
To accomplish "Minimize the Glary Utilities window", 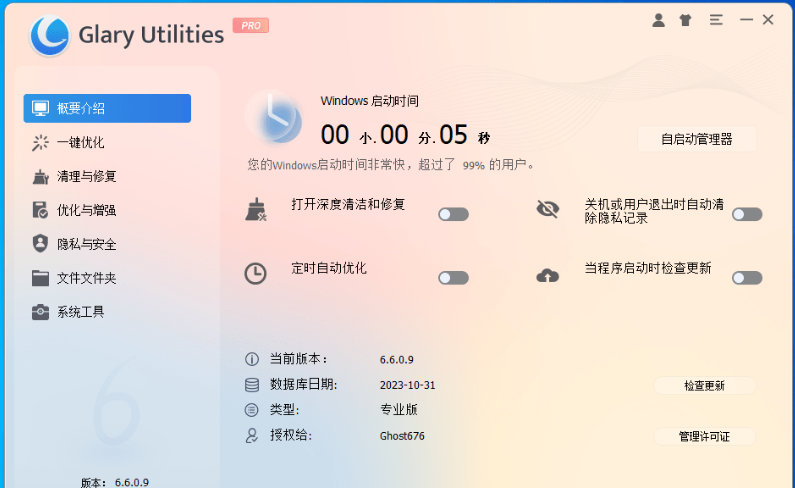I will pos(746,20).
